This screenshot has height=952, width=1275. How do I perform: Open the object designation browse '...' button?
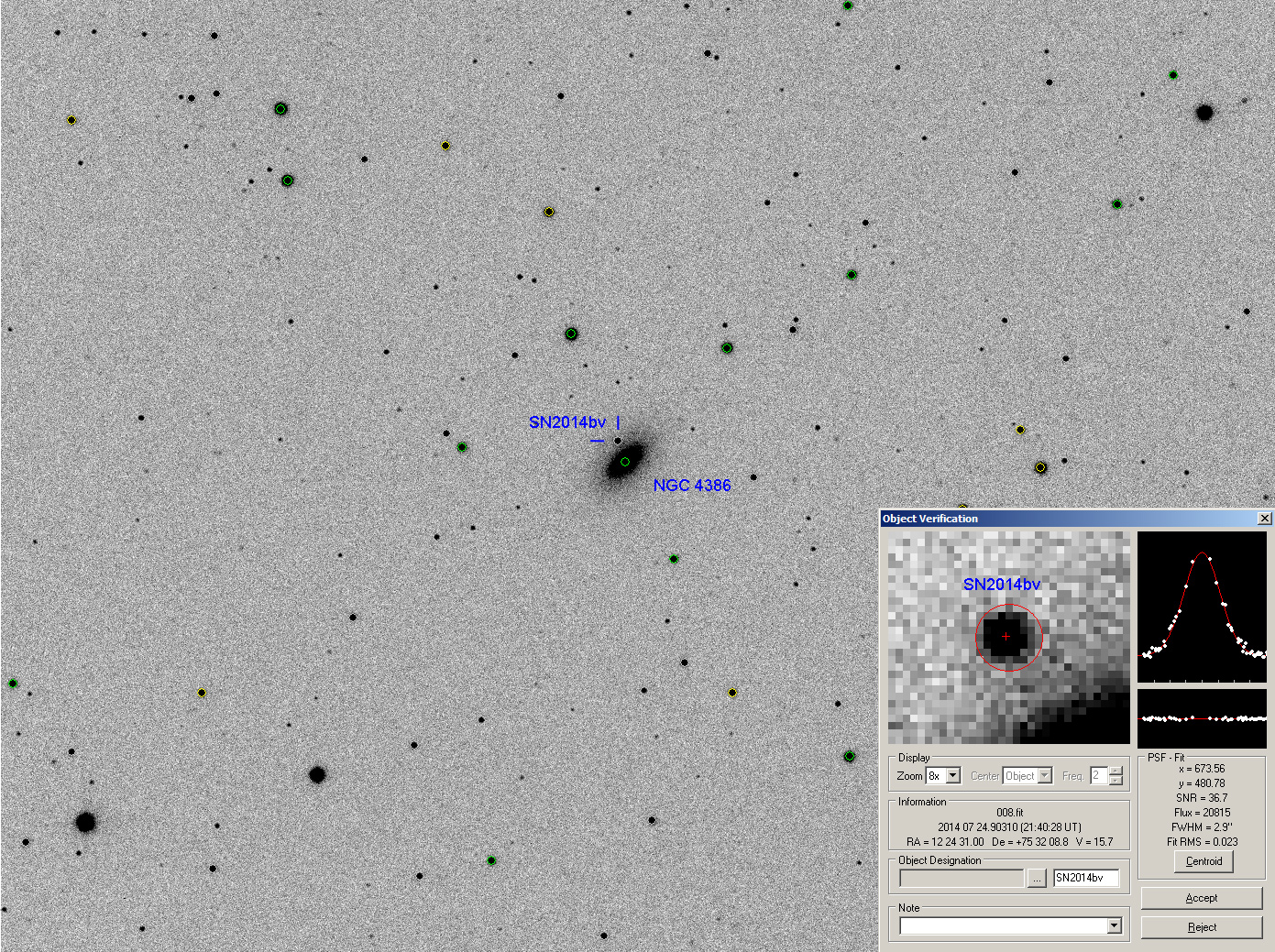tap(1037, 878)
